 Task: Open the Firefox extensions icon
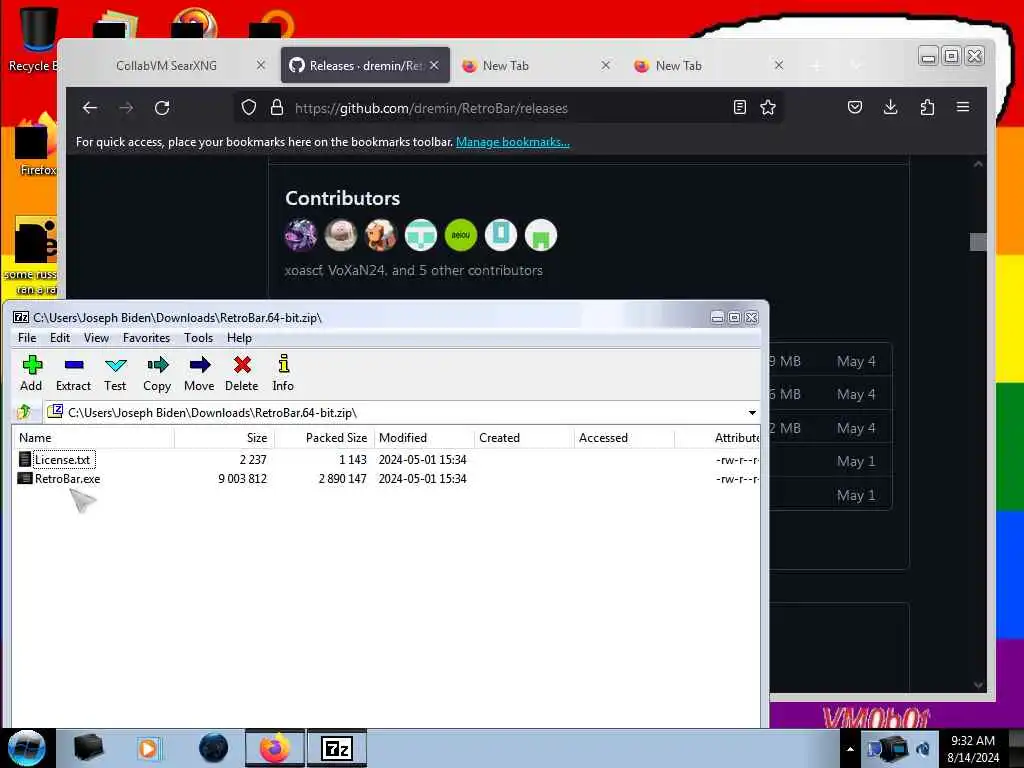pos(927,108)
